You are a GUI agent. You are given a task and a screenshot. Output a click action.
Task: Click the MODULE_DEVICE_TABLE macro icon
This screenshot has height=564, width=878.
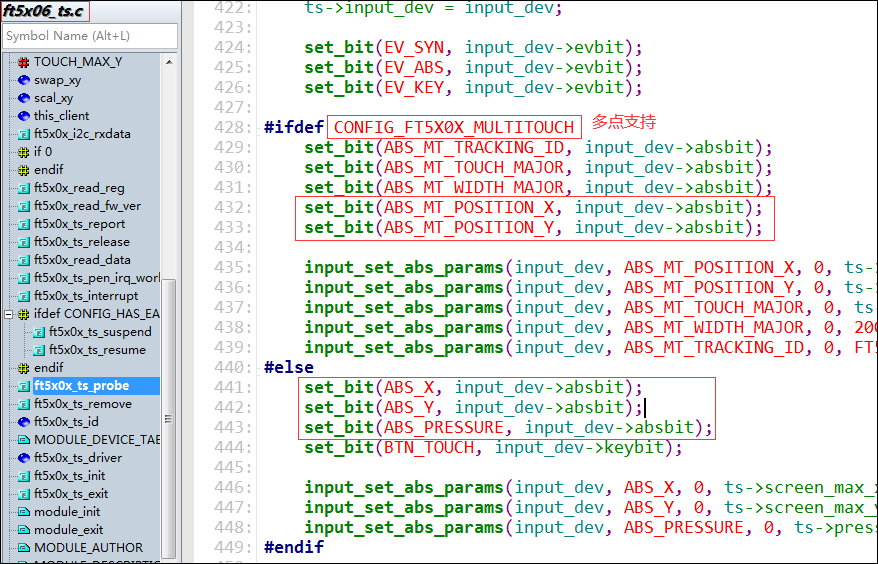[24, 440]
